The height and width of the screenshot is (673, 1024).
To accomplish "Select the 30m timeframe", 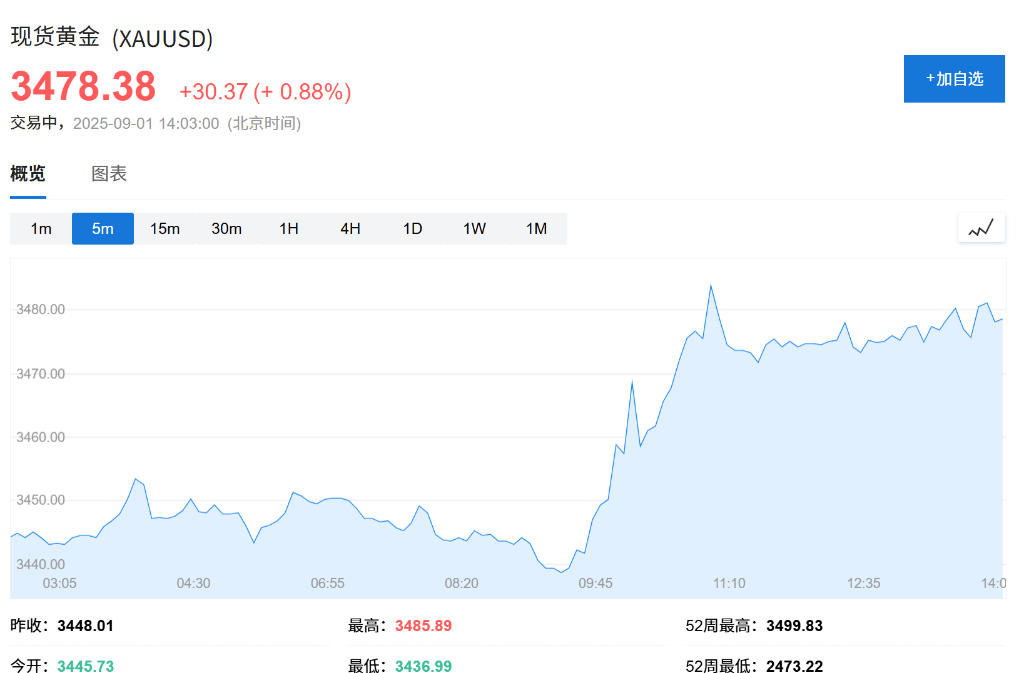I will (226, 228).
